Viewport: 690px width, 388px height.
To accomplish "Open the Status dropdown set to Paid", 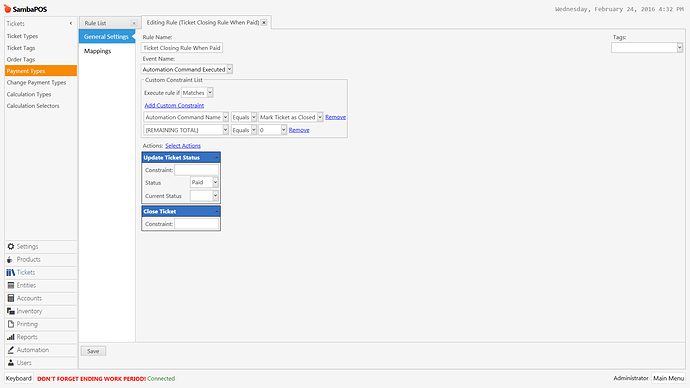I will (215, 182).
